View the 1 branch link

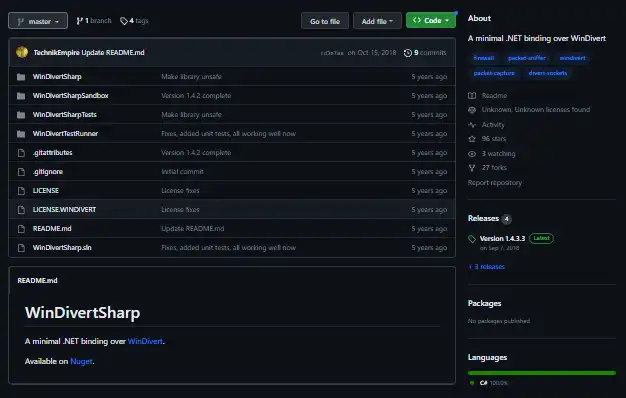click(x=94, y=21)
